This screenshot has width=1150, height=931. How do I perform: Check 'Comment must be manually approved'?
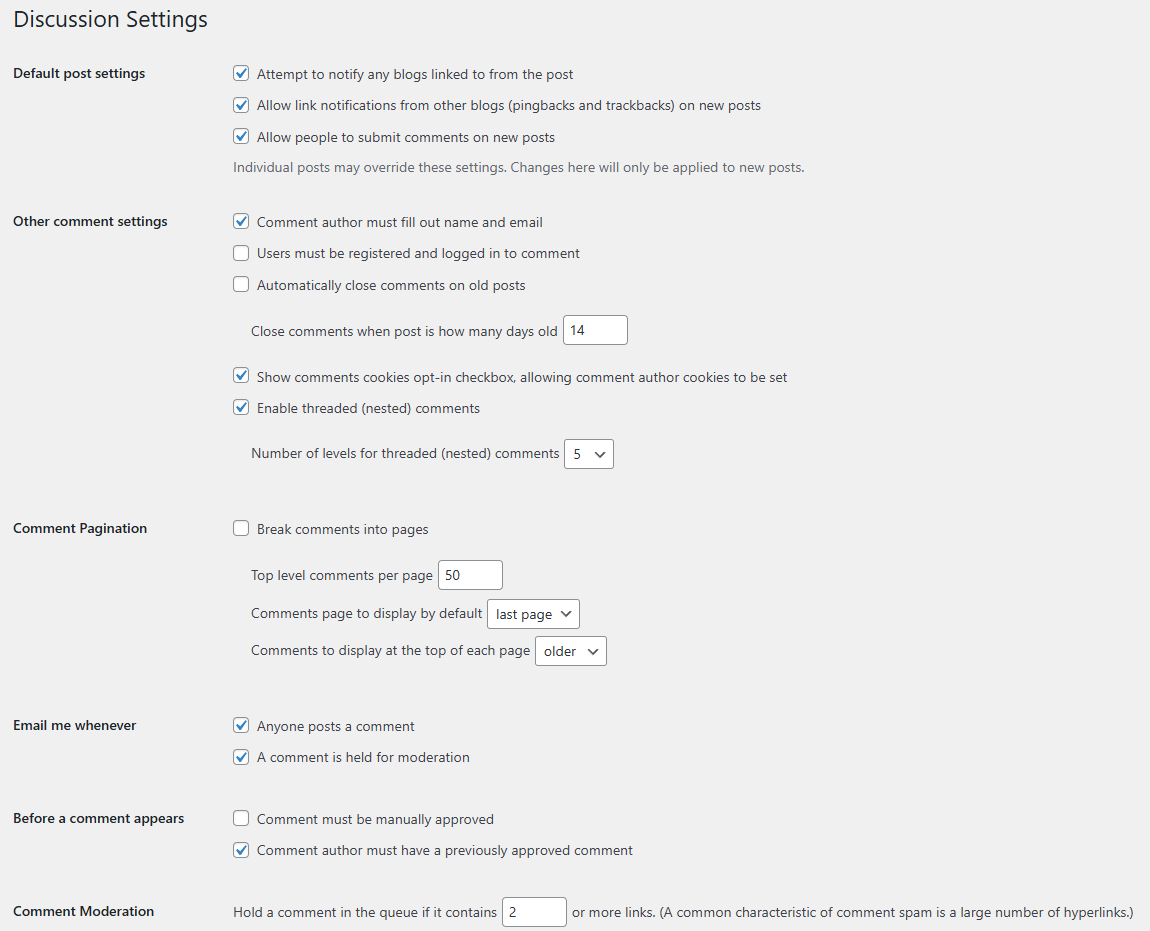pyautogui.click(x=241, y=819)
